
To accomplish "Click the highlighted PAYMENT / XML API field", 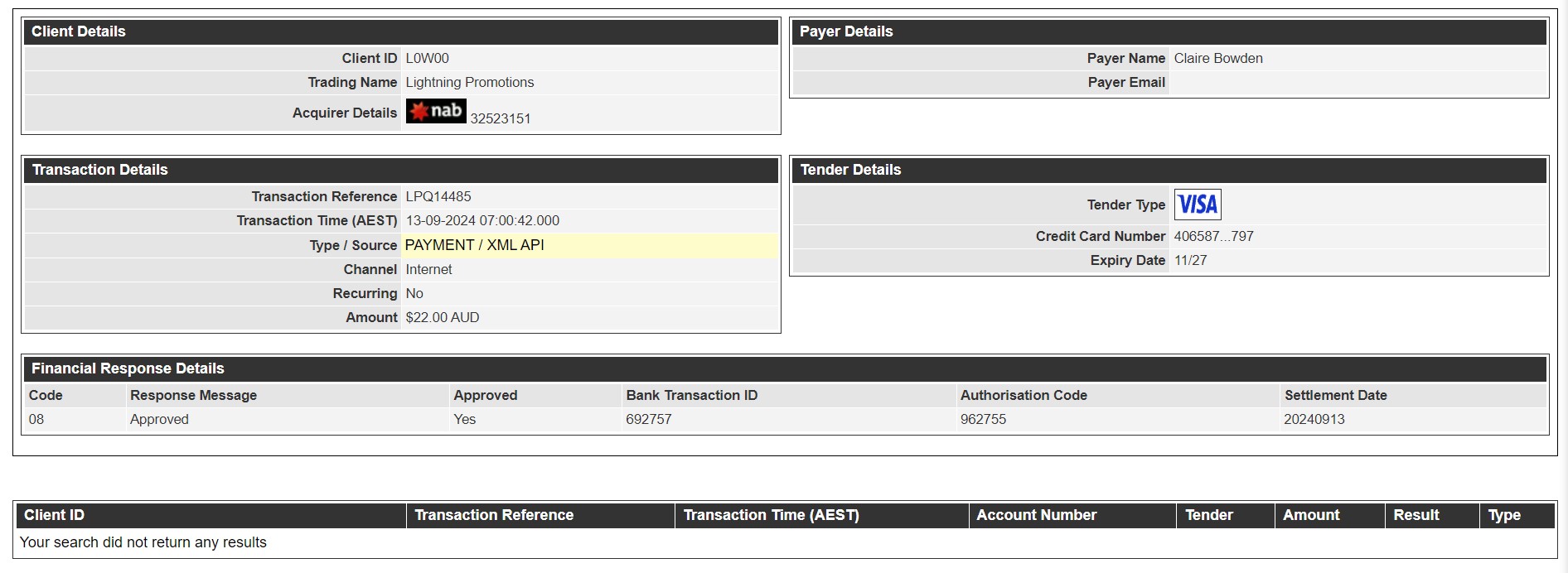I will (589, 245).
